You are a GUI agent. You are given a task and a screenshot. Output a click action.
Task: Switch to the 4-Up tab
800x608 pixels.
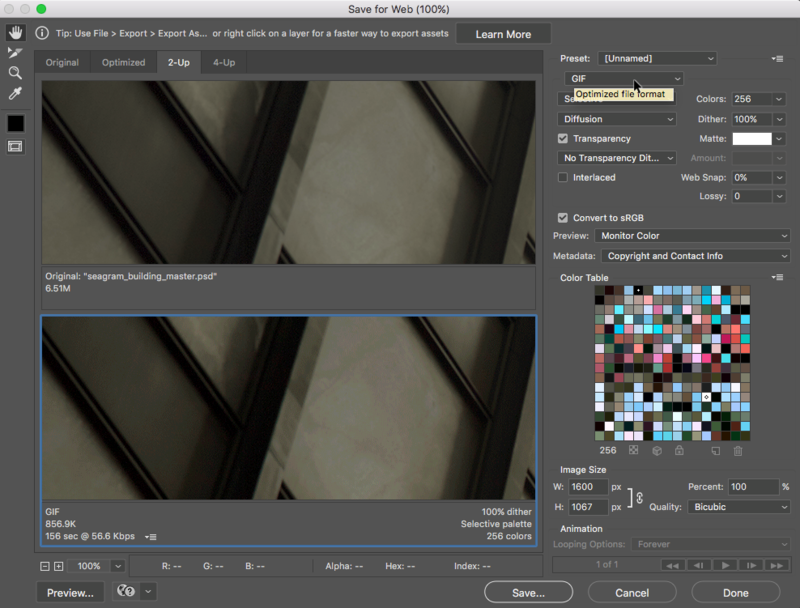tap(223, 62)
